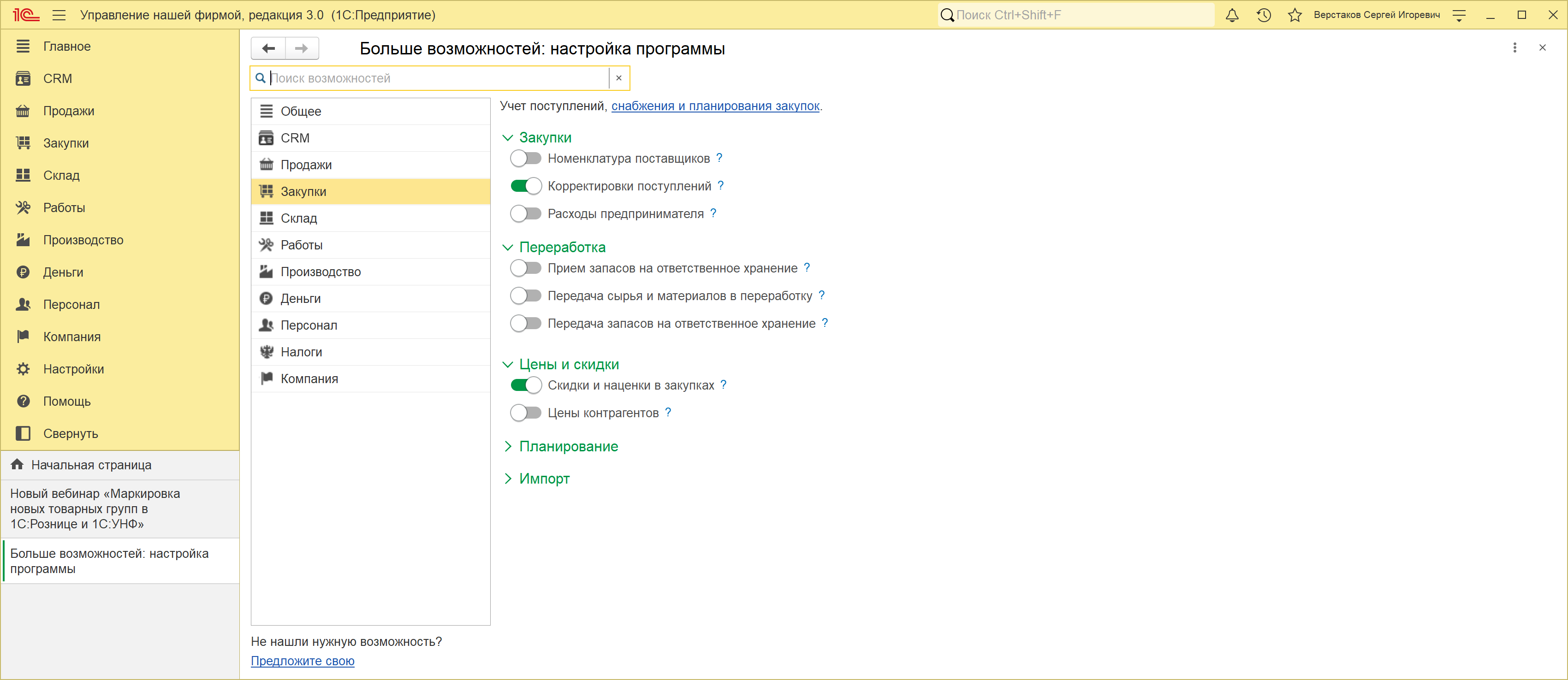The width and height of the screenshot is (1568, 680).
Task: Enable Номенклатура поставщиков toggle
Action: [x=525, y=158]
